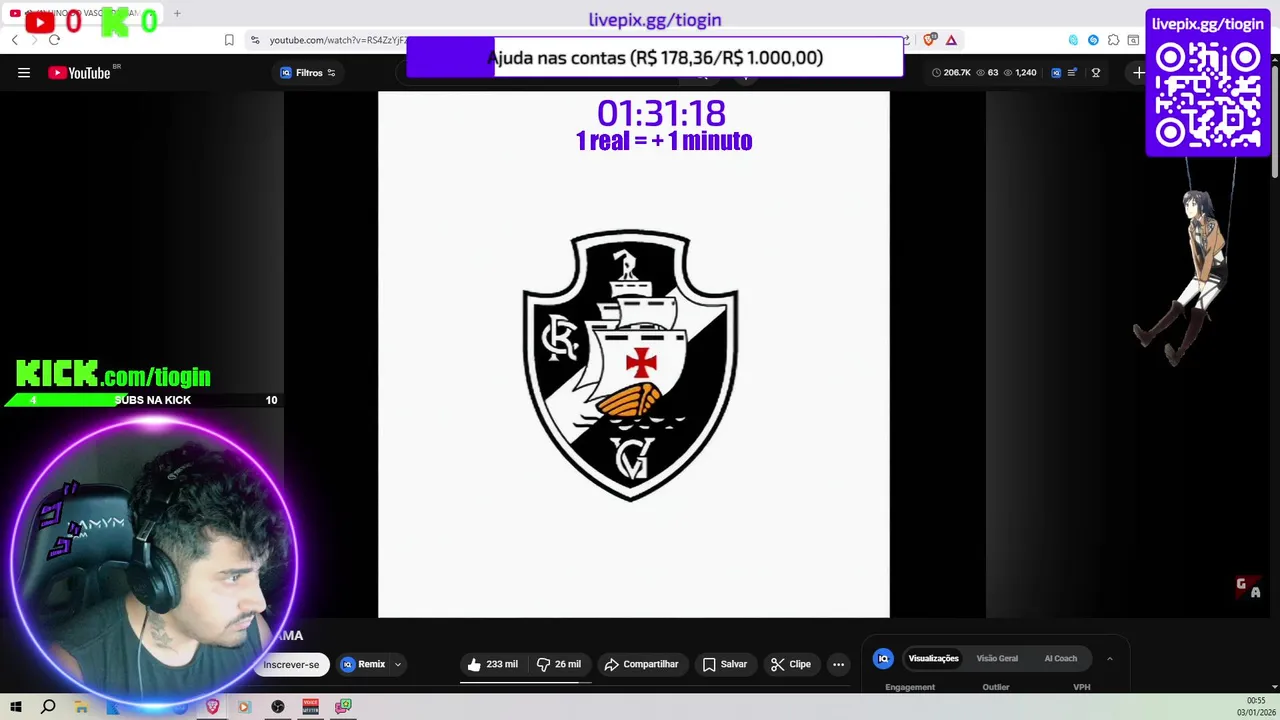
Task: Bookmark this page with bookmark icon
Action: (229, 40)
